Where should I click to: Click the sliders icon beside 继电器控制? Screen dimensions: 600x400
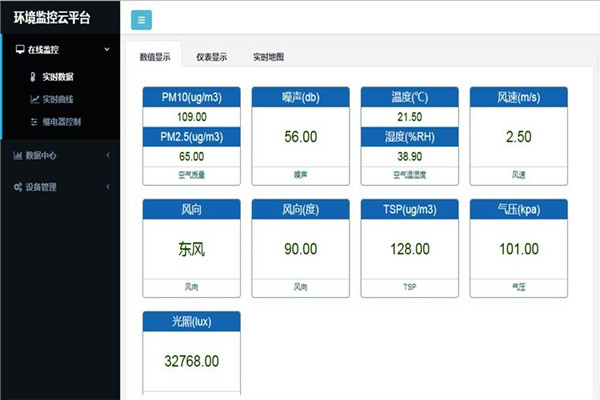click(x=34, y=121)
